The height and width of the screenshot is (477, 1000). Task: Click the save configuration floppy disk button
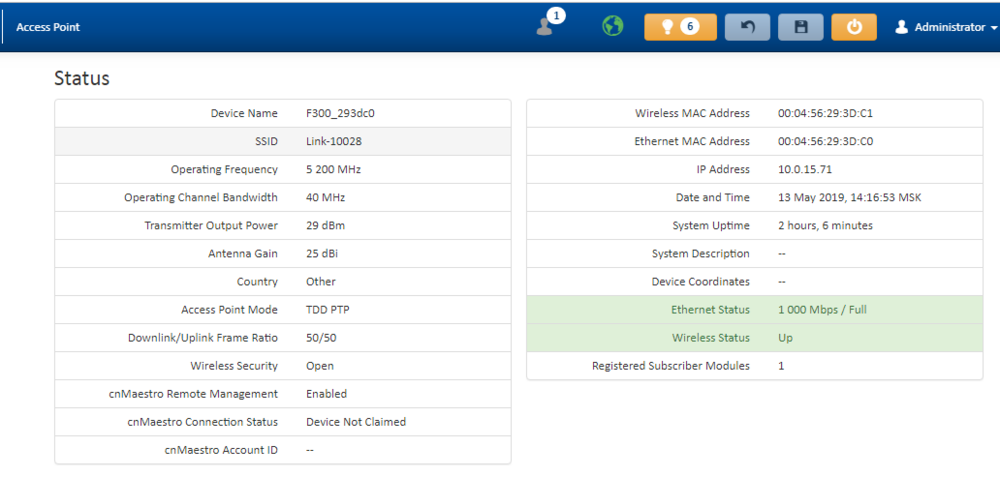pyautogui.click(x=801, y=27)
